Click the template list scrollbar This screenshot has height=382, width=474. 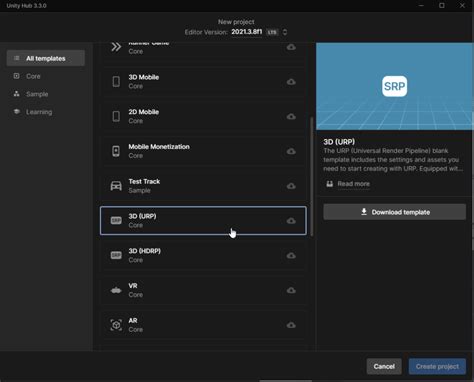(312, 177)
